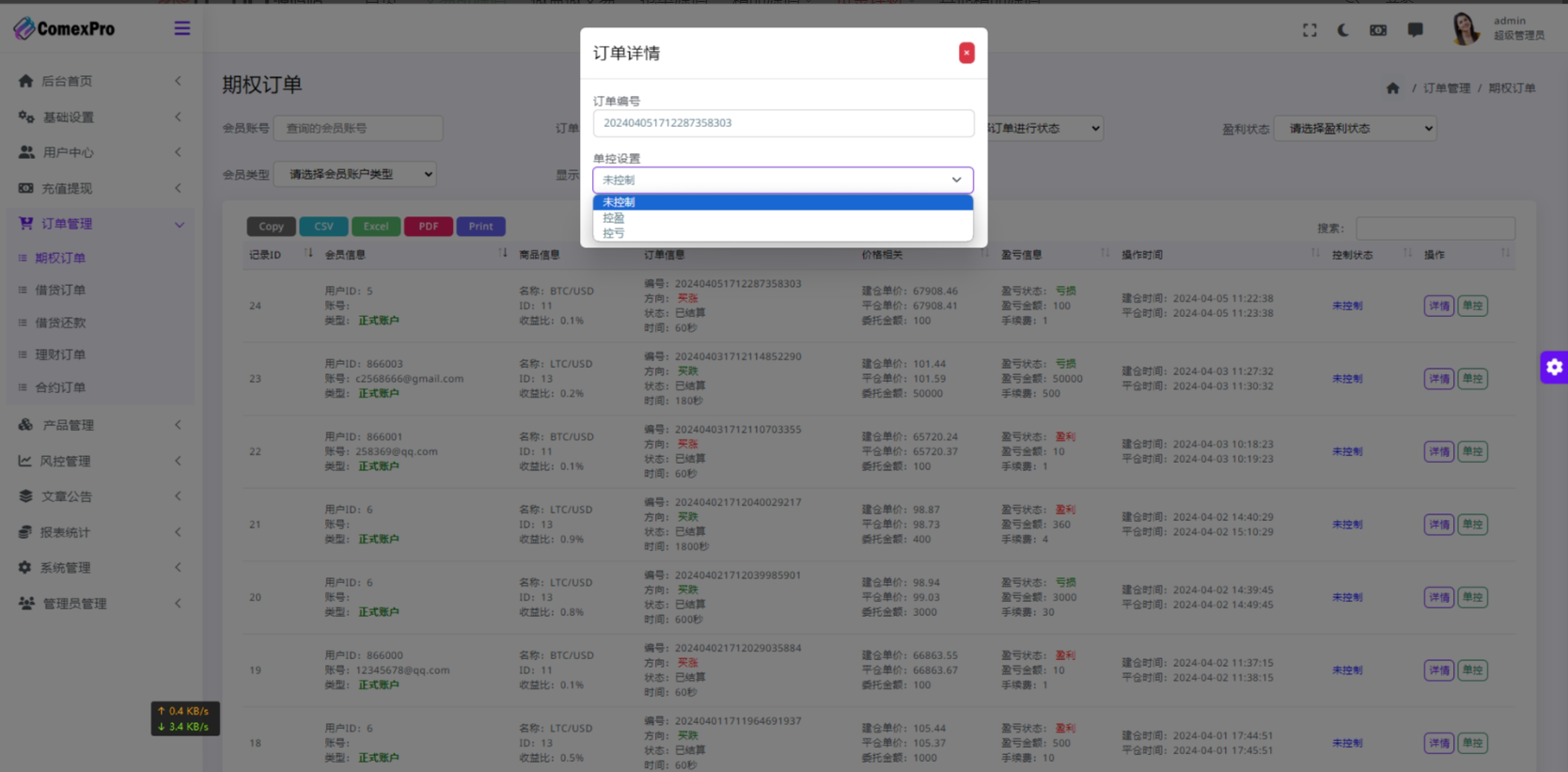Open the 请选择会员账户类型 dropdown
Screen dimensions: 1568x772
coord(356,174)
